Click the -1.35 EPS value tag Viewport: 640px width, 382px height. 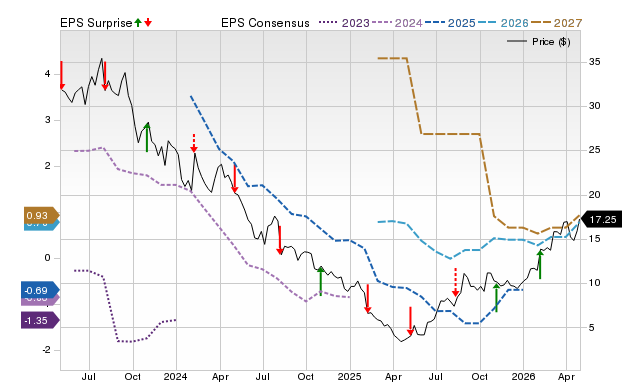tap(40, 320)
